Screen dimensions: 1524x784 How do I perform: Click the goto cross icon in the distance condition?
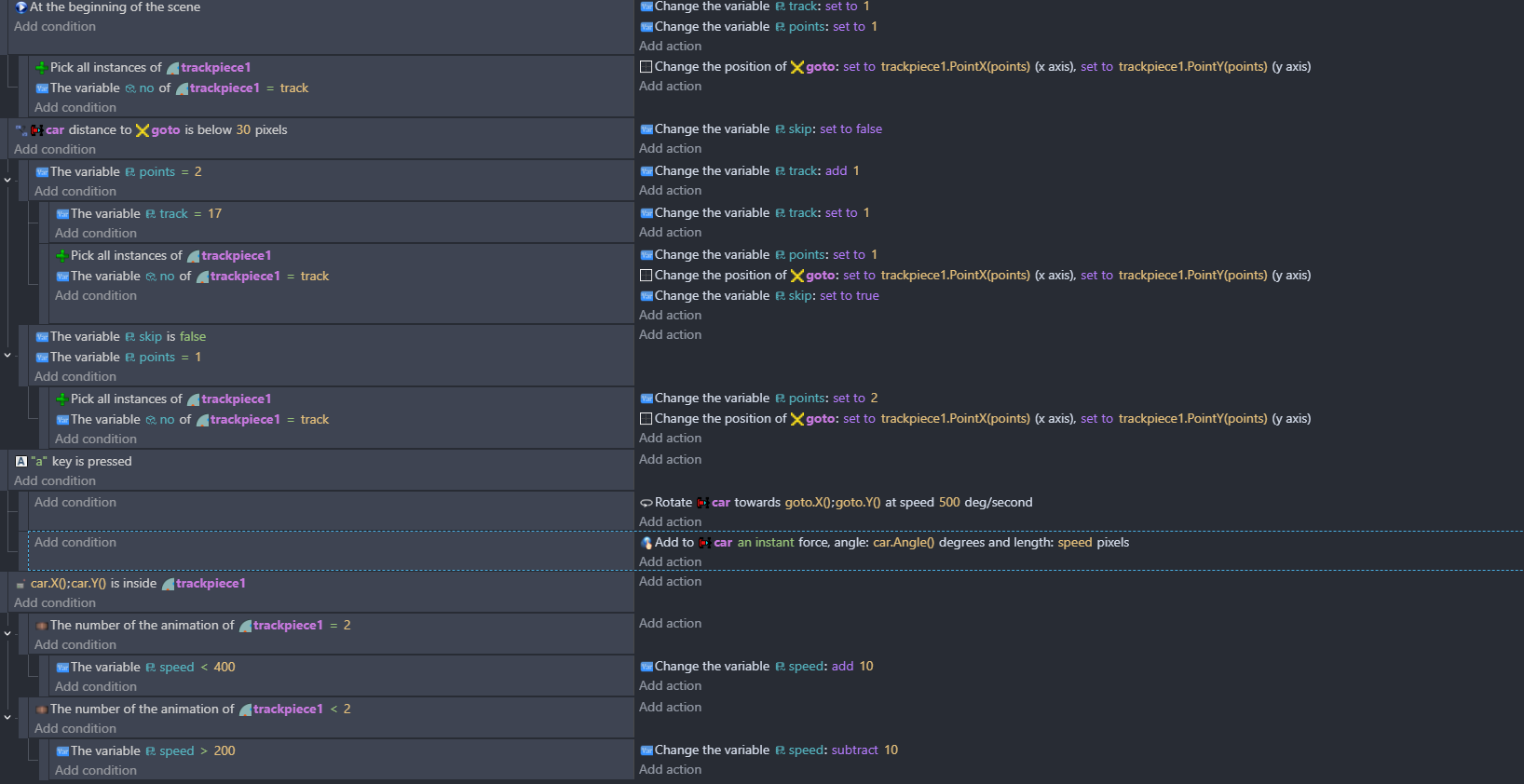point(143,130)
